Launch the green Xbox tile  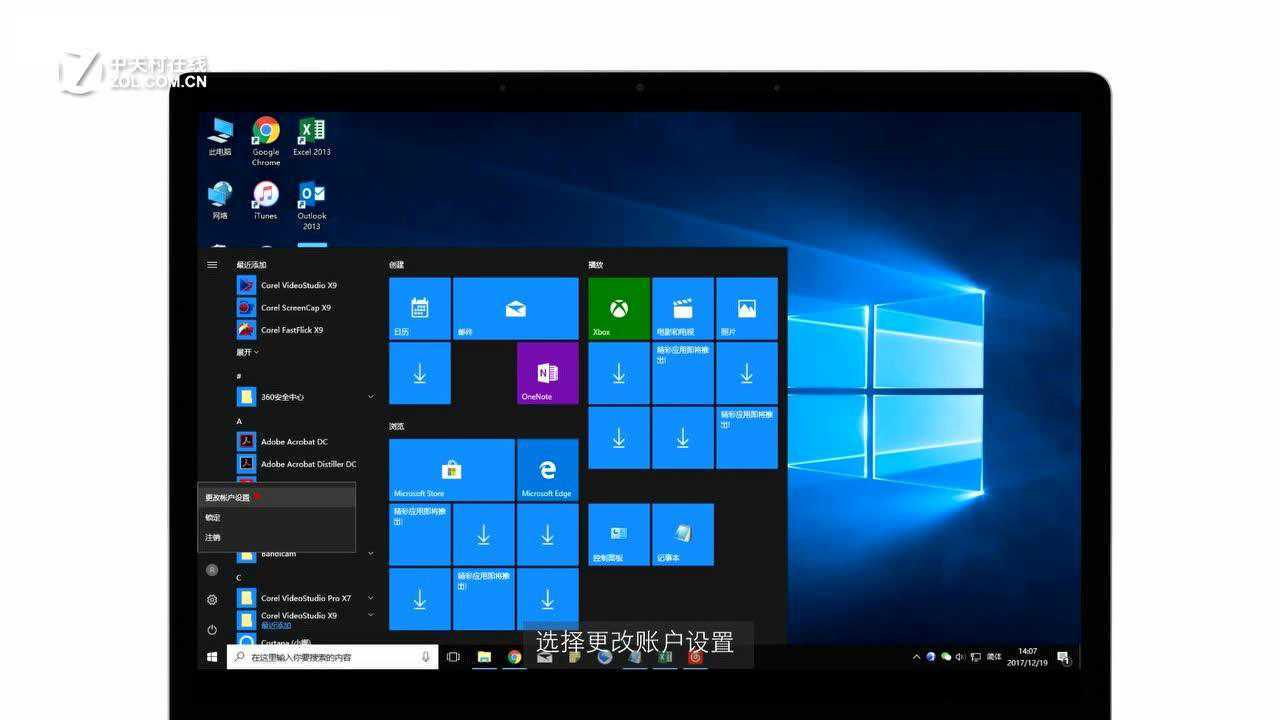point(619,309)
